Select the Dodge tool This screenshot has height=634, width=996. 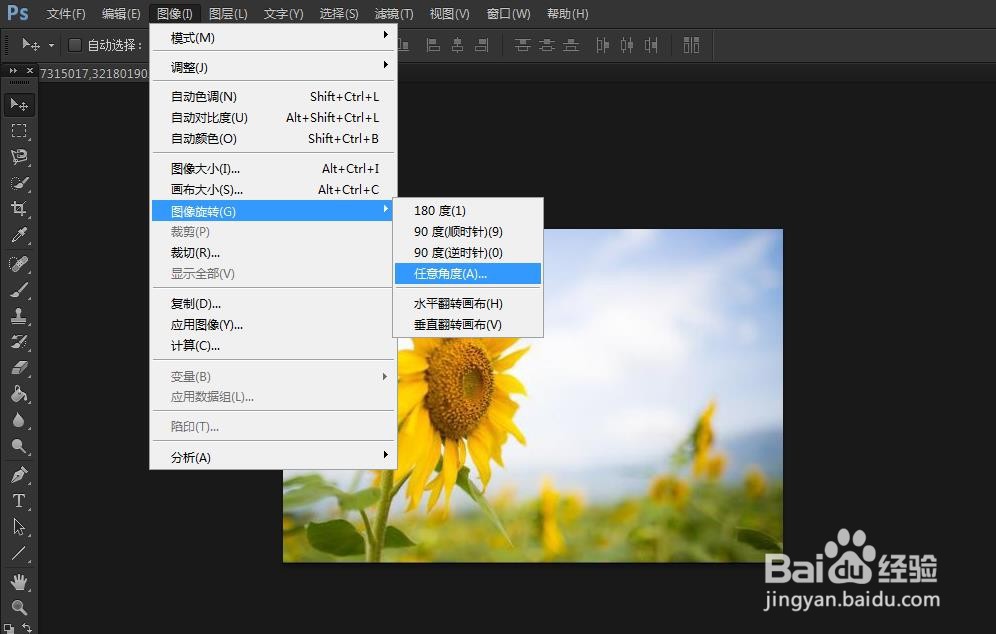pyautogui.click(x=19, y=446)
